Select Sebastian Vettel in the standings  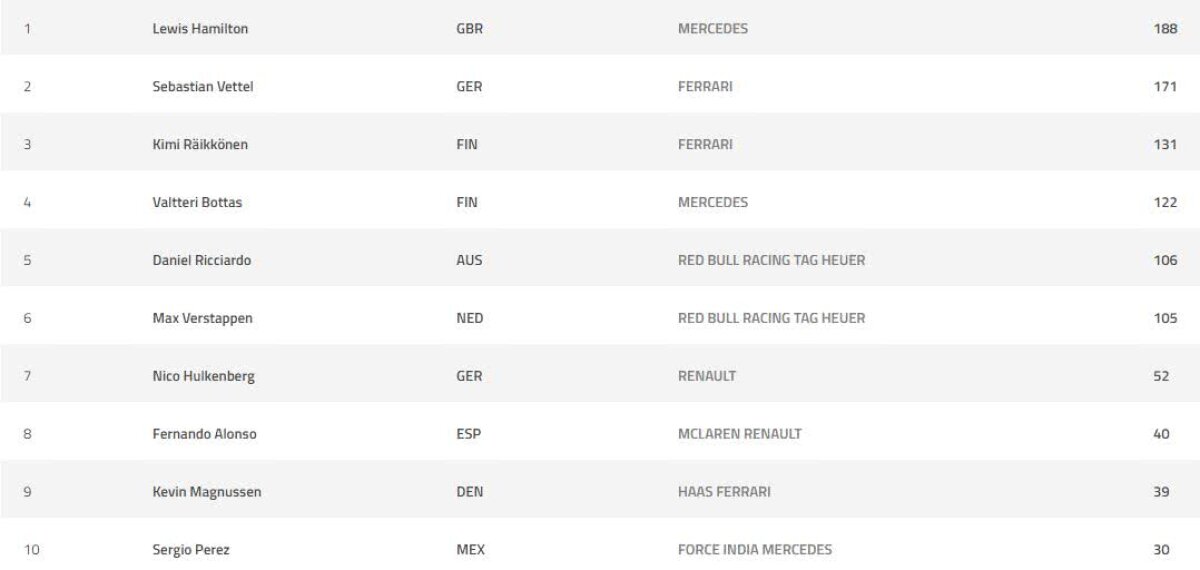tap(202, 87)
